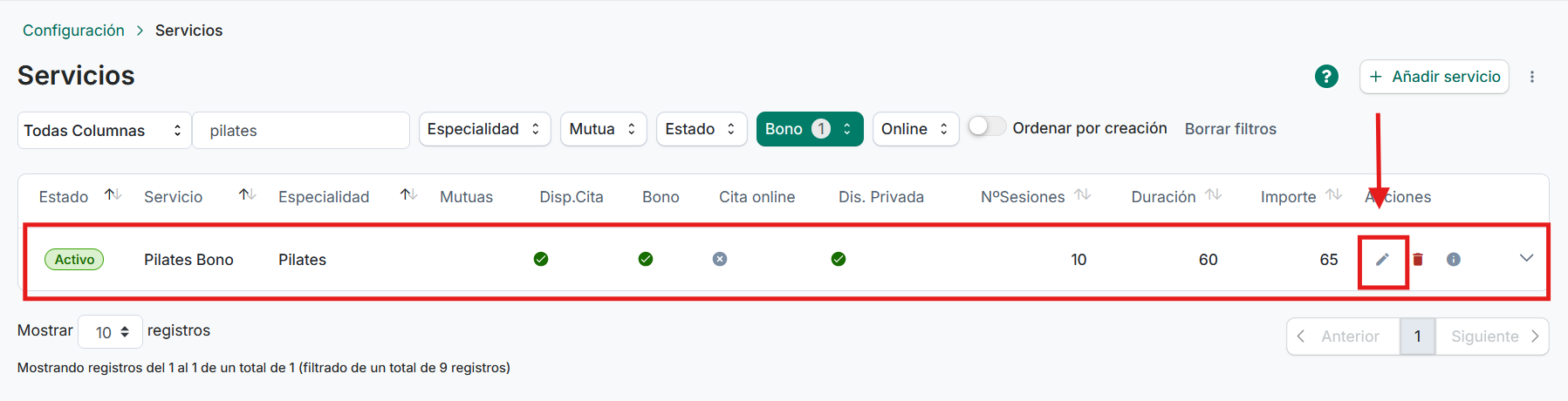1568x401 pixels.
Task: Toggle Ordenar por creación switch
Action: point(987,127)
